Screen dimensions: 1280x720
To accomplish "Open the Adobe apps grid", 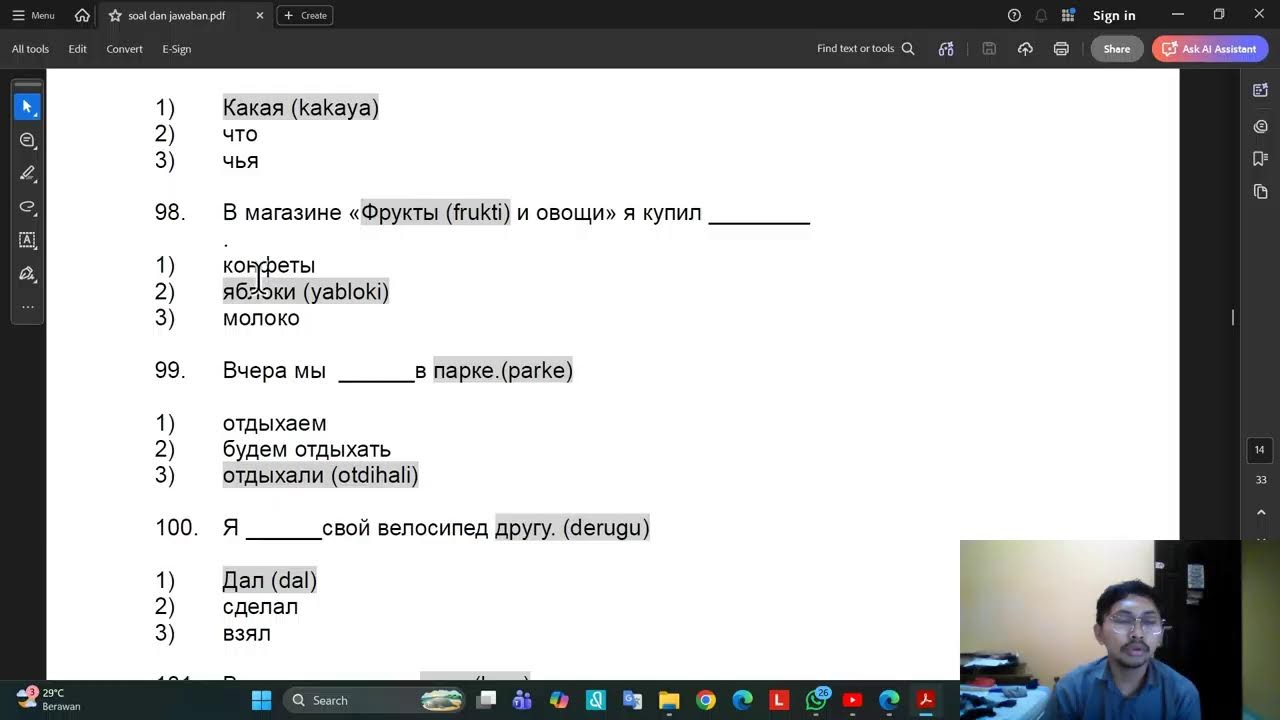I will [1068, 15].
